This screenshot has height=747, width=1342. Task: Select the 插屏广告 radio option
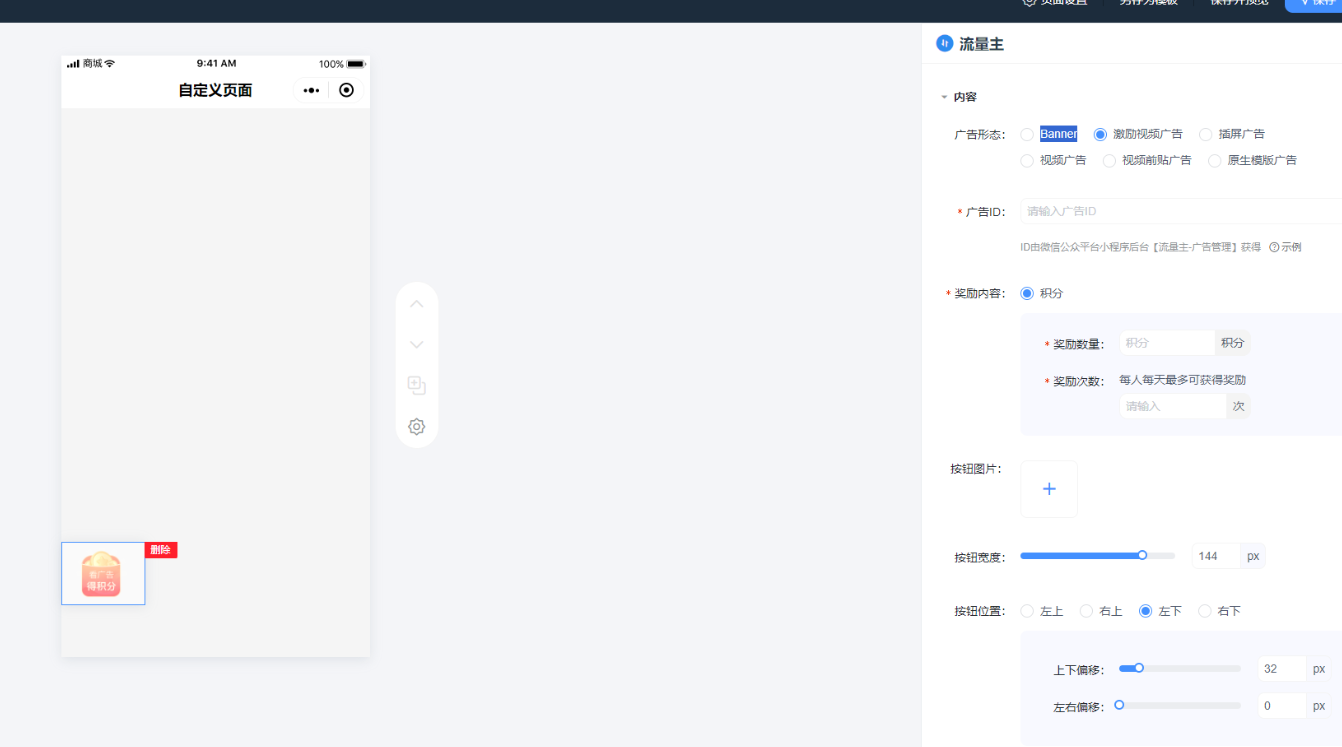pos(1206,134)
